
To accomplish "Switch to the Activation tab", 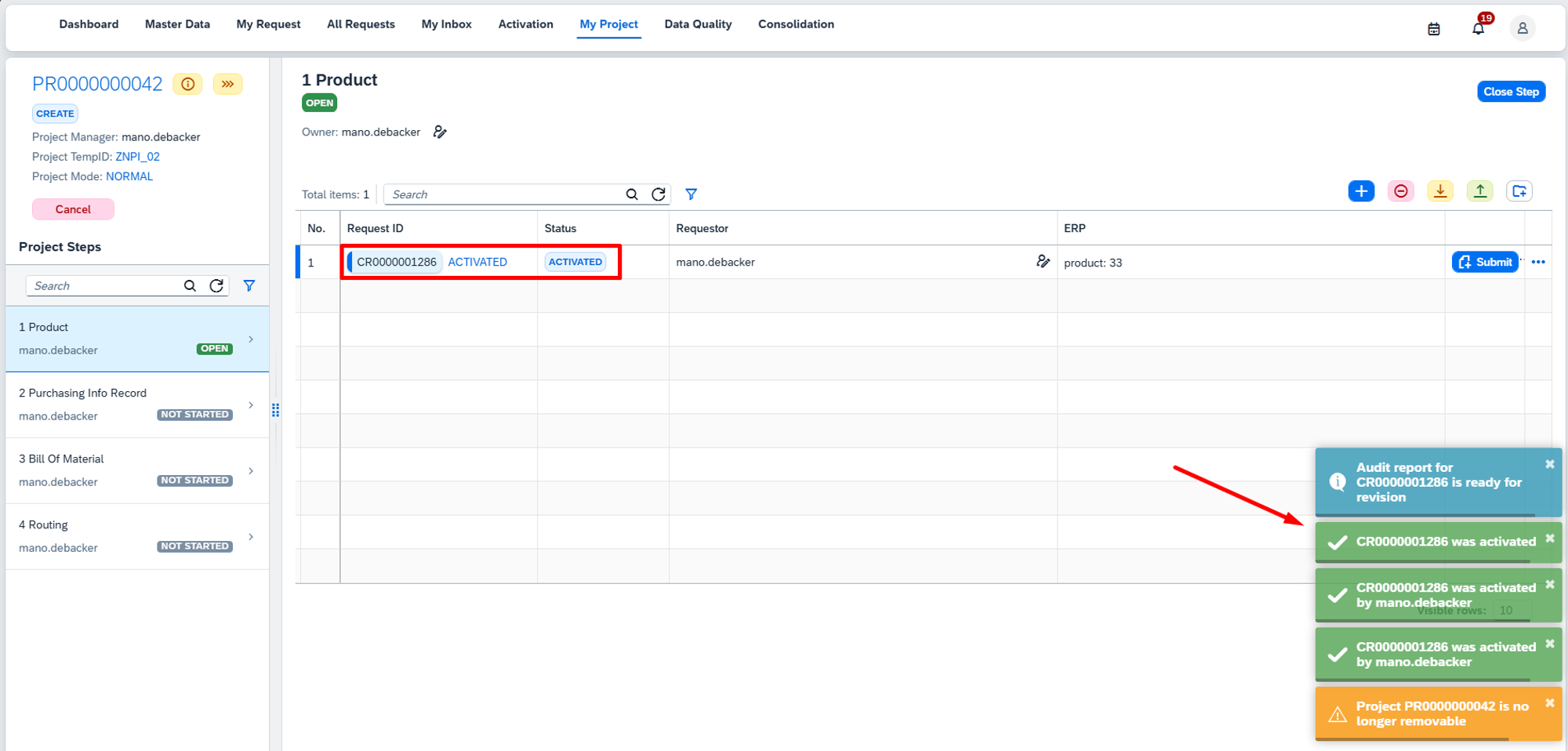I will click(x=525, y=24).
